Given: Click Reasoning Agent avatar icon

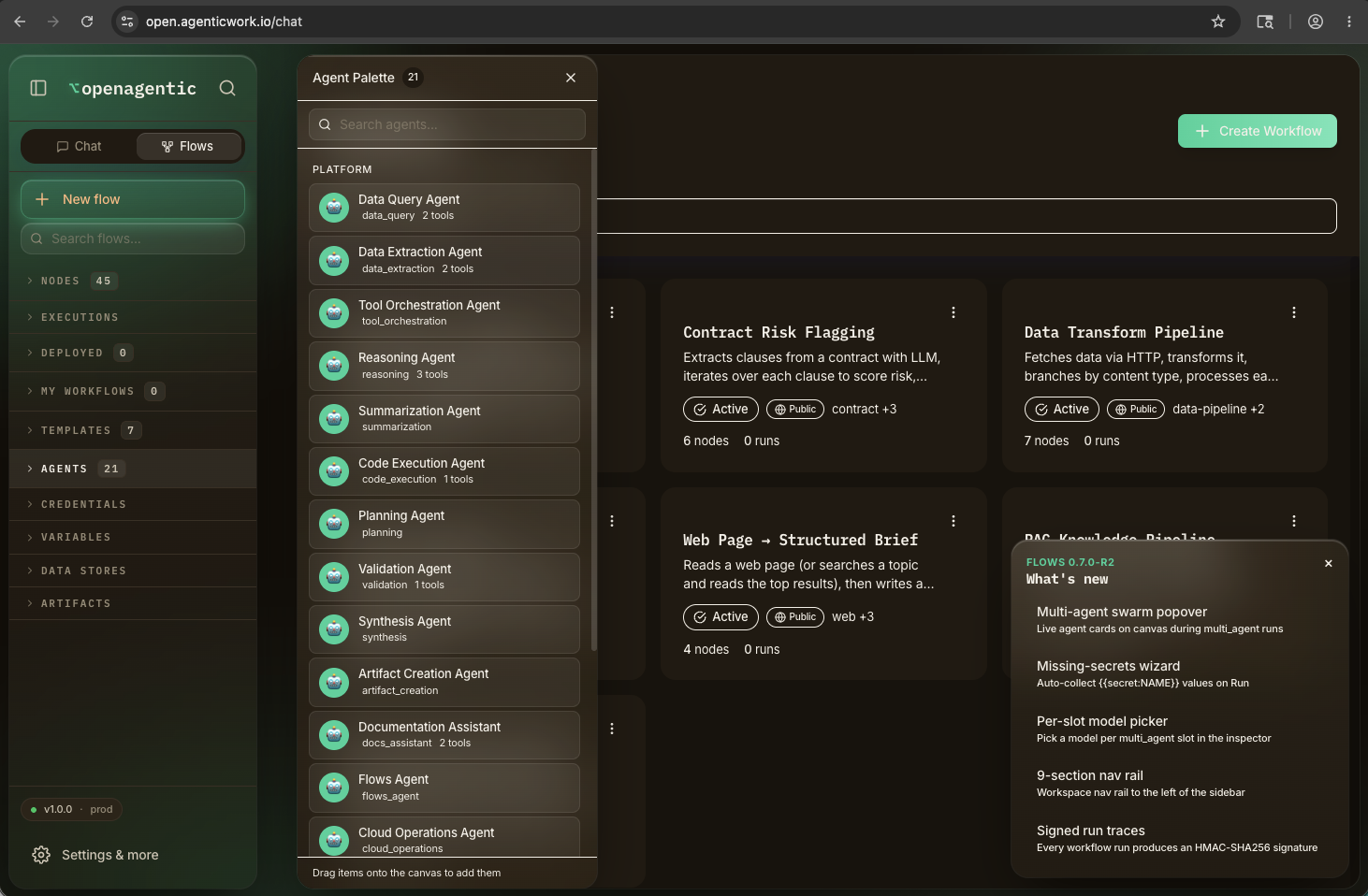Looking at the screenshot, I should pyautogui.click(x=334, y=366).
